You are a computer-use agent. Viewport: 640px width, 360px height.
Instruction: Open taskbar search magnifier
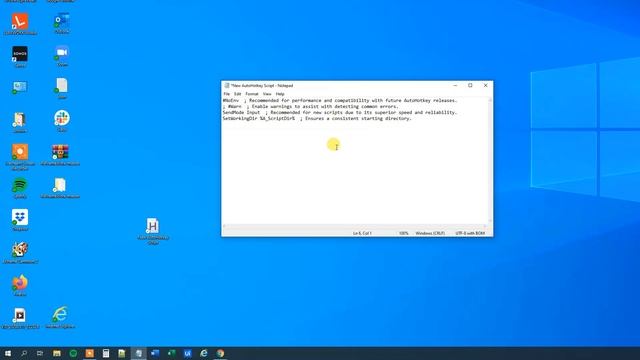(x=24, y=353)
